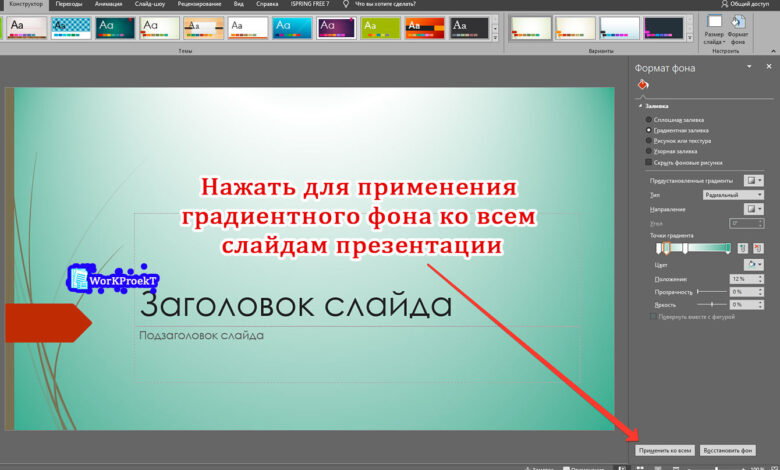Screen dimensions: 780x470
Task: Switch to the Анимация ribbon tab
Action: pyautogui.click(x=109, y=4)
